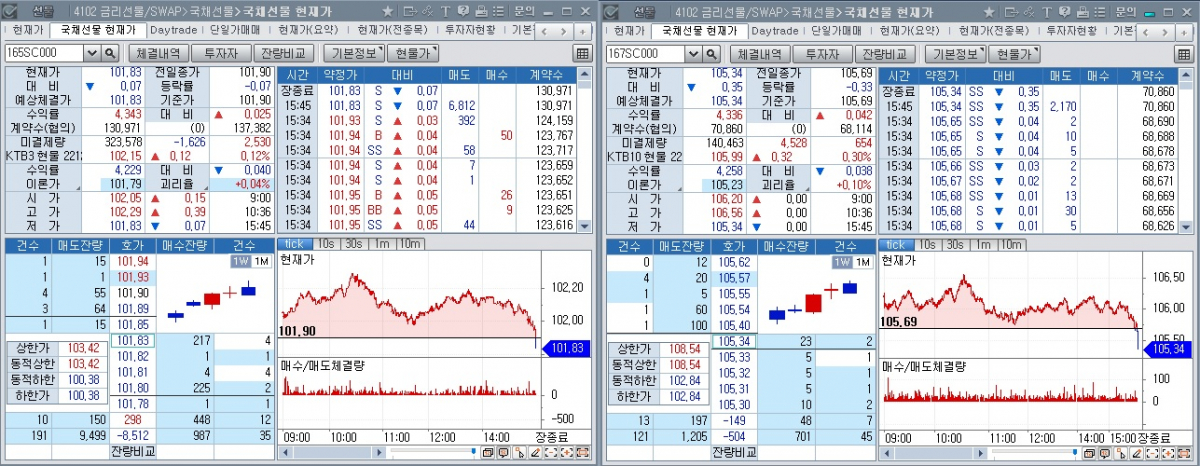Search symbol with magnifier next to 167SC000

pos(711,53)
